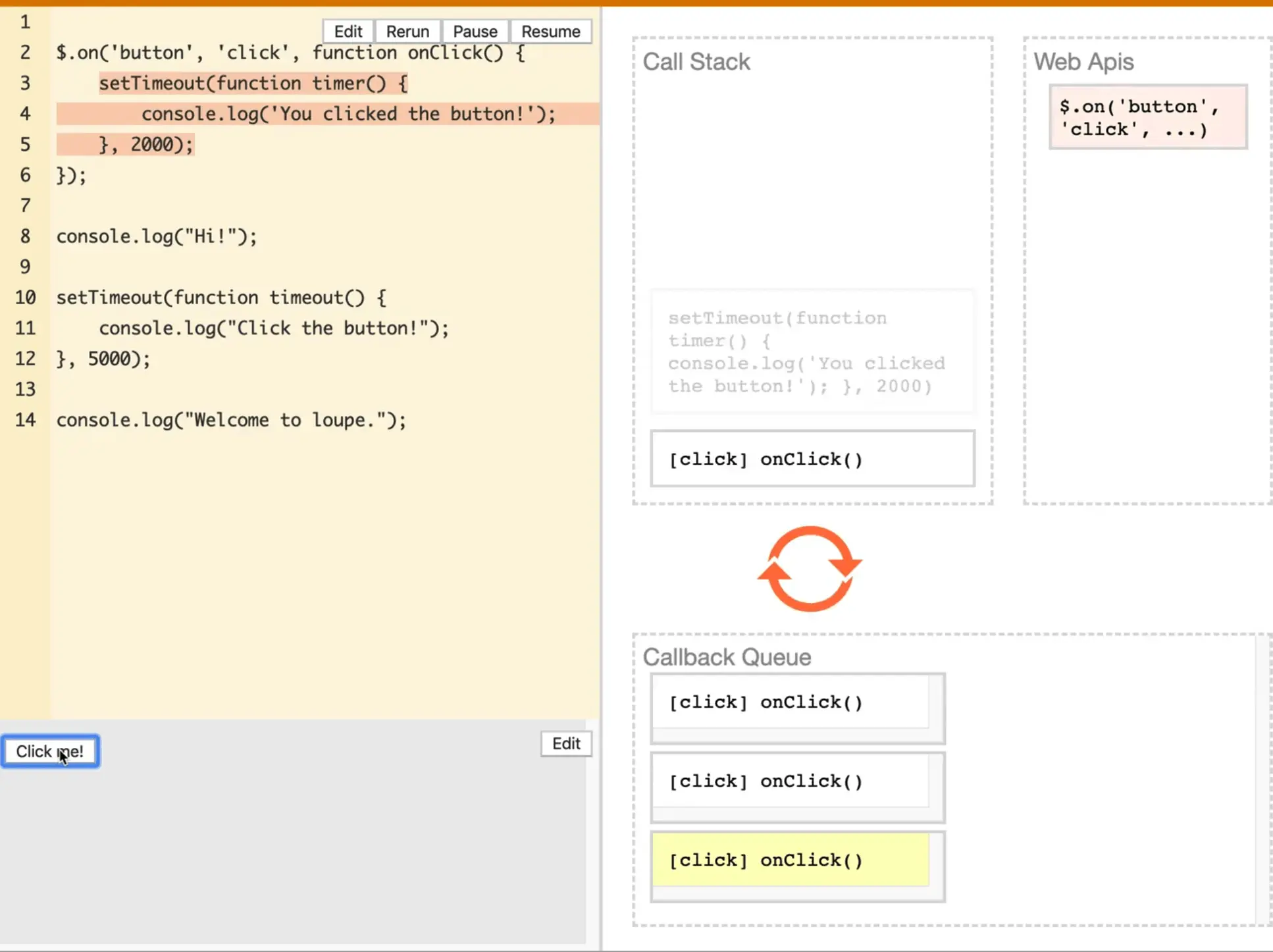1273x952 pixels.
Task: Click the first onClick item in Callback Queue
Action: 791,702
